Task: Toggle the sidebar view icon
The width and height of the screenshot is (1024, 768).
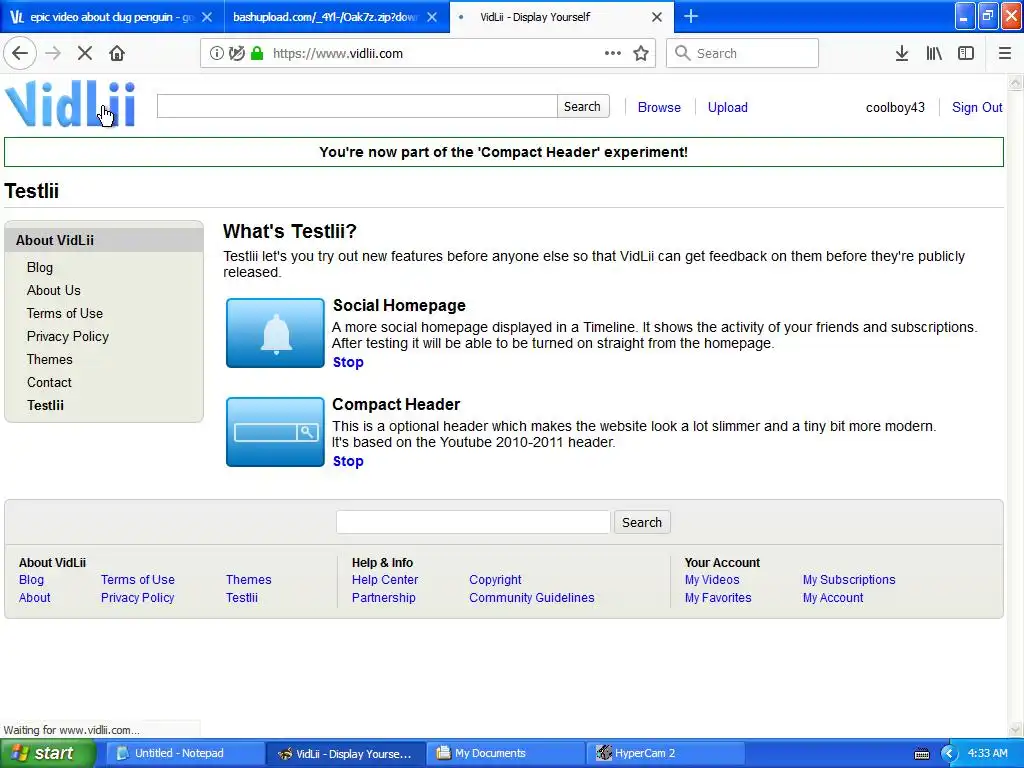Action: point(966,53)
